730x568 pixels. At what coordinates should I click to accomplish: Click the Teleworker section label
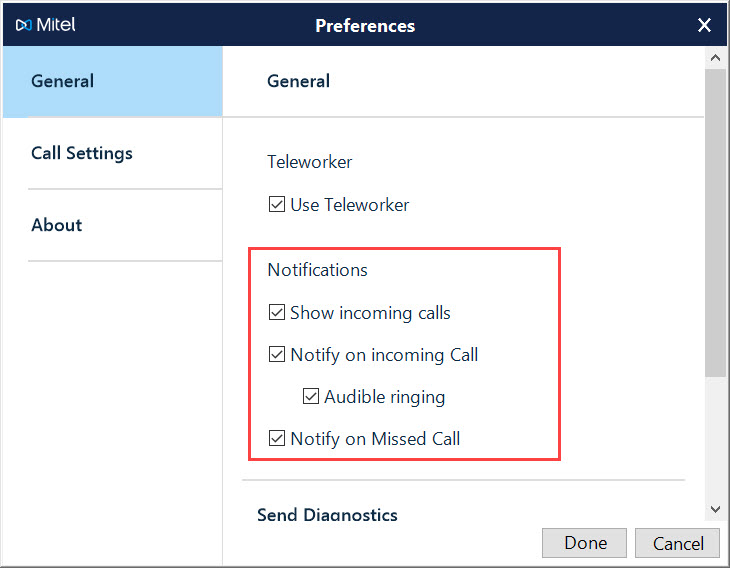pyautogui.click(x=309, y=162)
